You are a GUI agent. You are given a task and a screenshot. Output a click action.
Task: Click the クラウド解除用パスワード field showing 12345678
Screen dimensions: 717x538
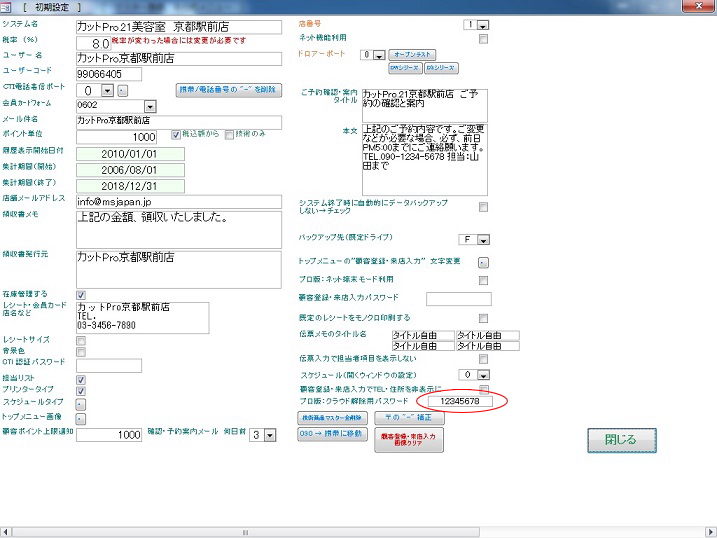click(460, 401)
